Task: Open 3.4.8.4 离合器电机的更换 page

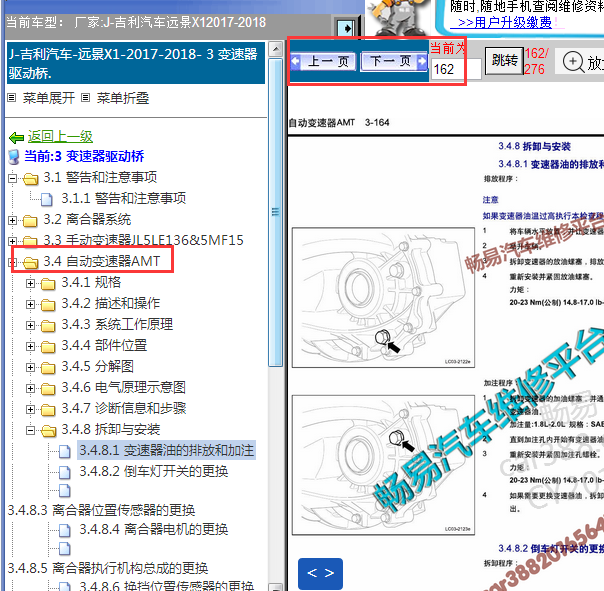Action: point(154,530)
